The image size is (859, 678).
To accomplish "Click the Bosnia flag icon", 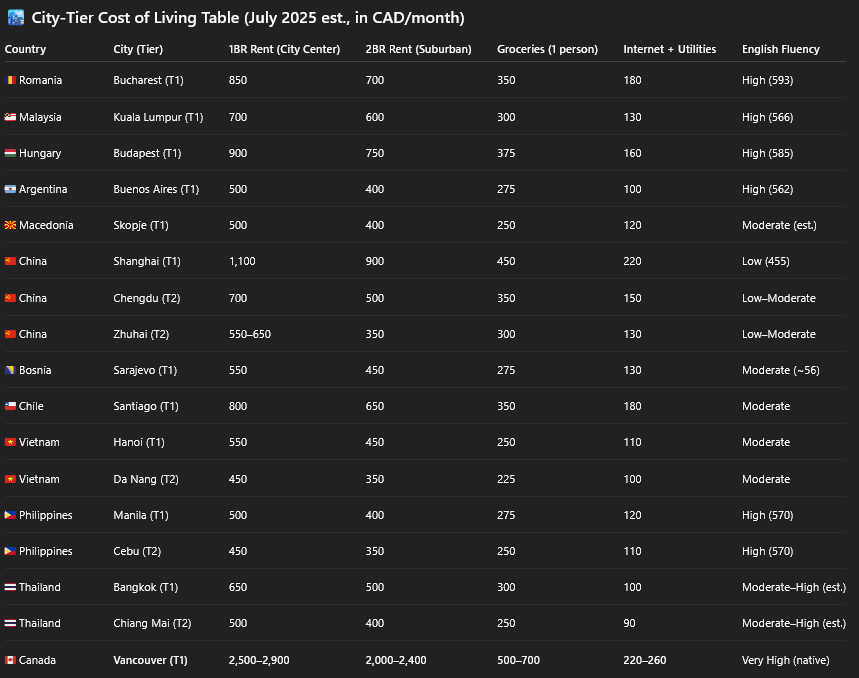I will pyautogui.click(x=10, y=370).
